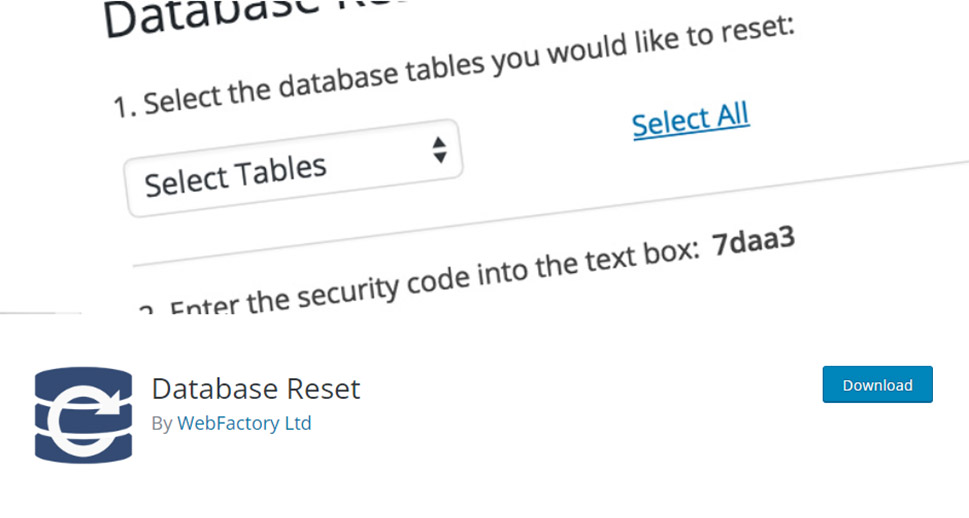Click the horizontal divider below Select Tables
The width and height of the screenshot is (969, 518).
coord(550,213)
